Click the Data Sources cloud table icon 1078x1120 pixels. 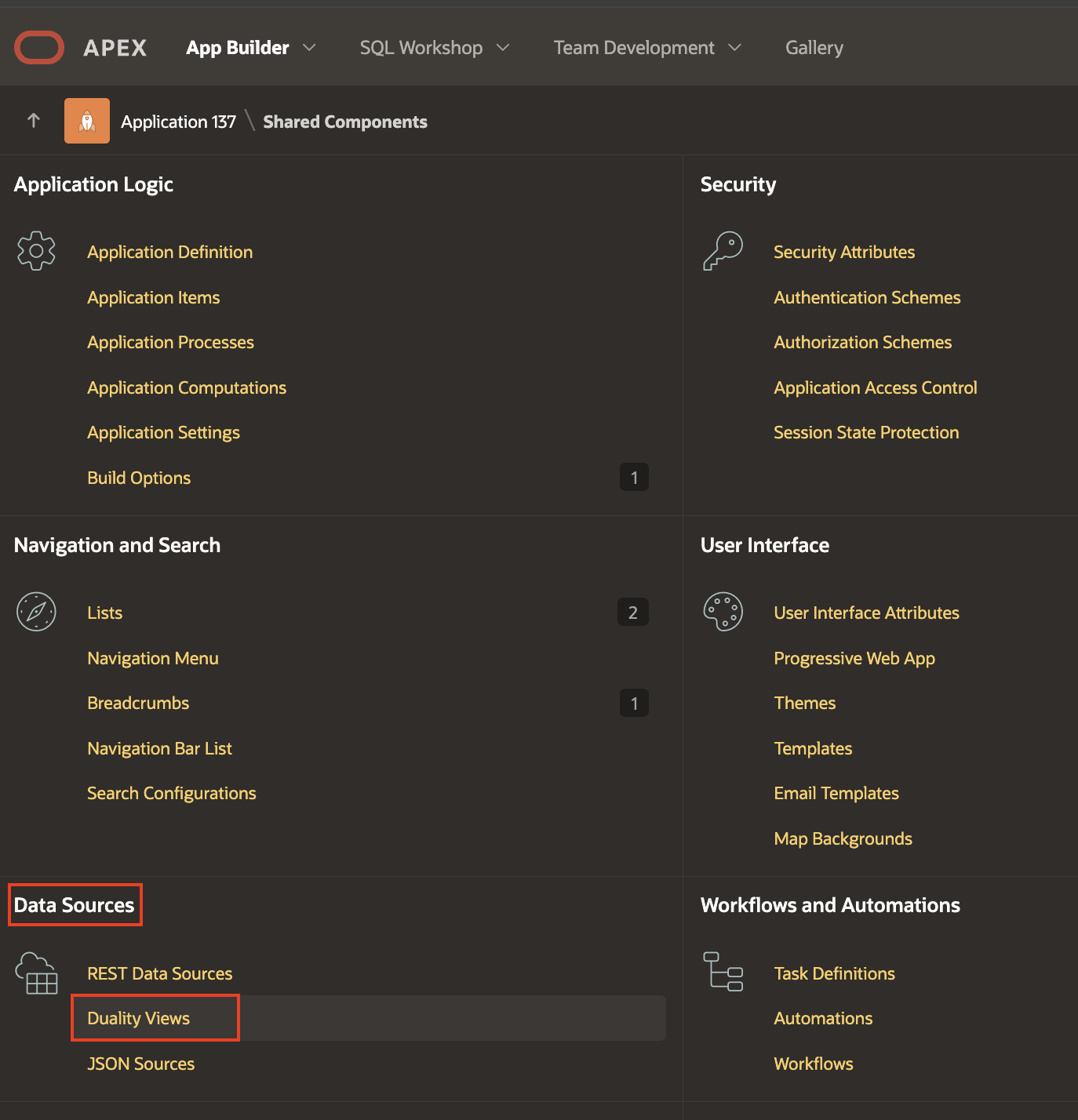pyautogui.click(x=36, y=973)
